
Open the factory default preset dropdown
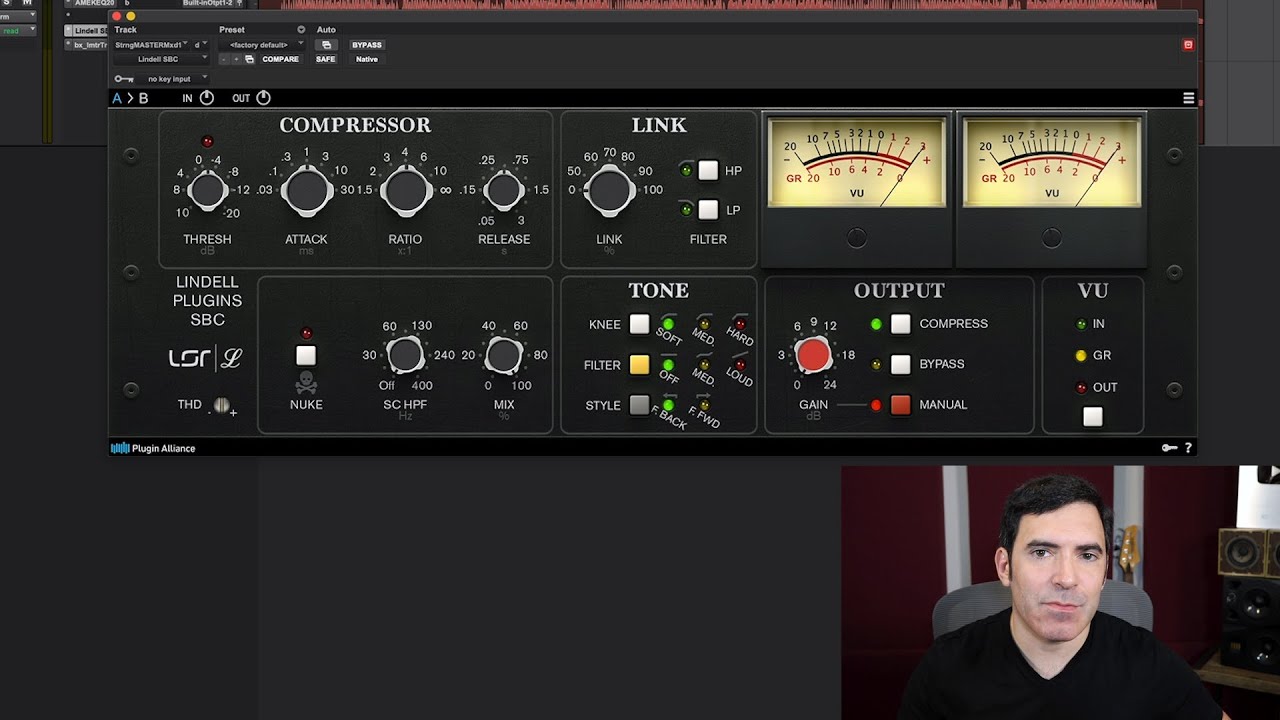pos(262,45)
